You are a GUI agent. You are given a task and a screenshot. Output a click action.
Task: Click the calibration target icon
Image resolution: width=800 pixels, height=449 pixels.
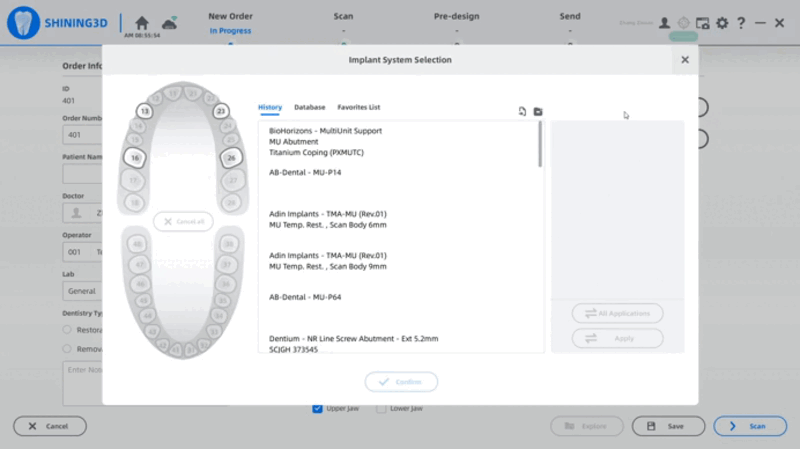[683, 23]
